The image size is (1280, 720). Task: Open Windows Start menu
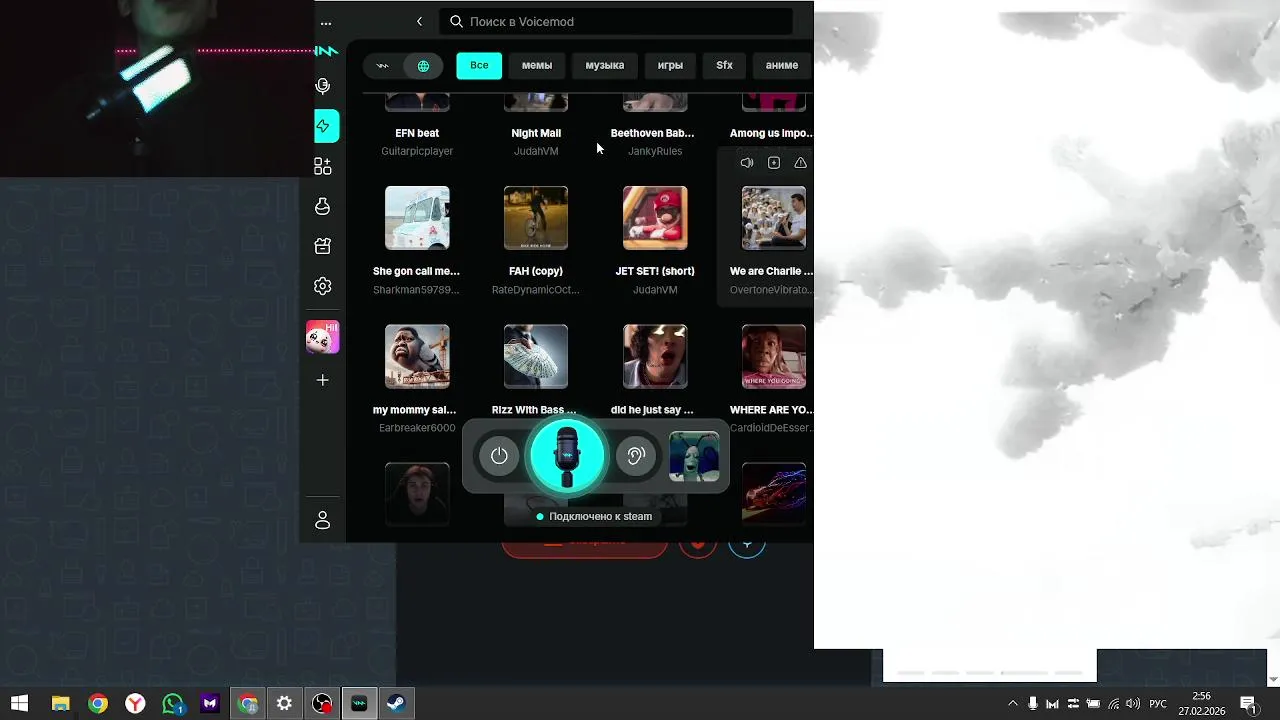point(19,704)
